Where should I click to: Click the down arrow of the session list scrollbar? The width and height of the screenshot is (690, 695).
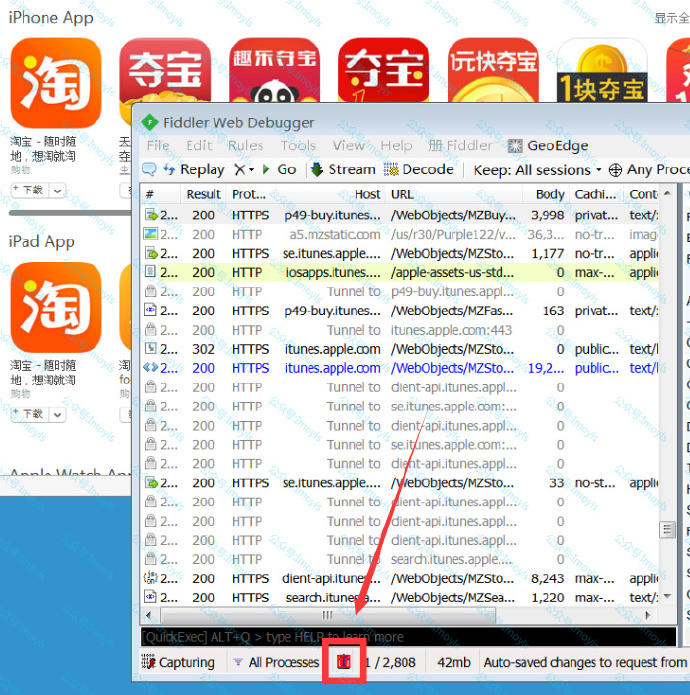click(x=667, y=596)
